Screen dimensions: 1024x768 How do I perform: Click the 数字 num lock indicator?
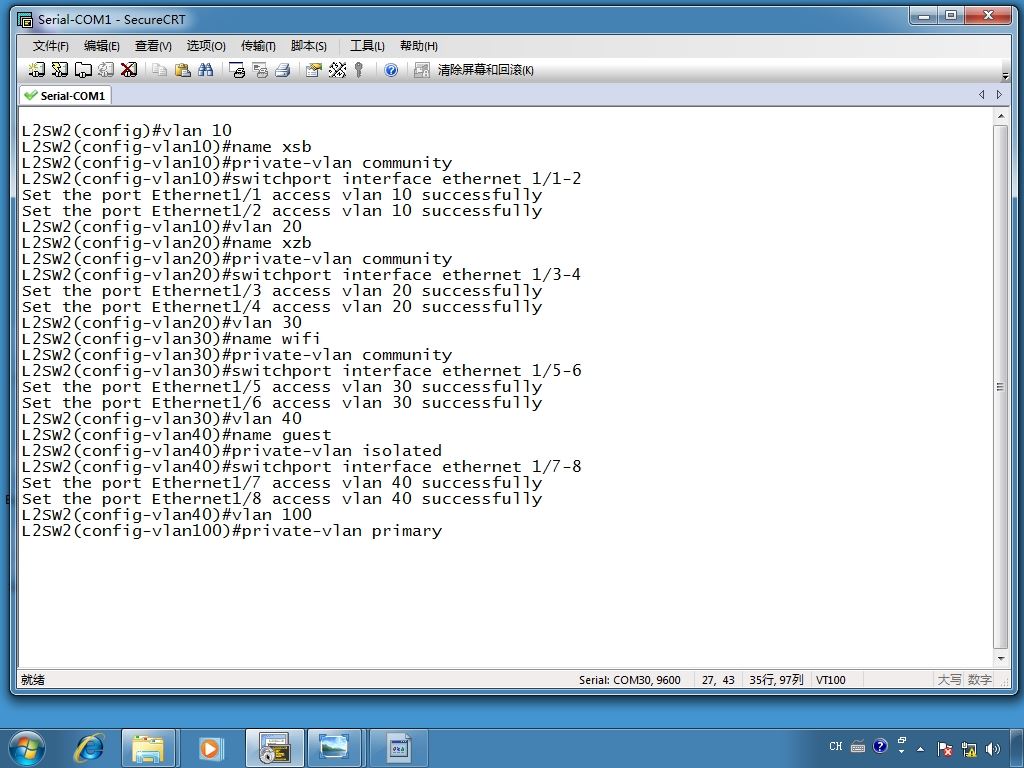point(980,680)
